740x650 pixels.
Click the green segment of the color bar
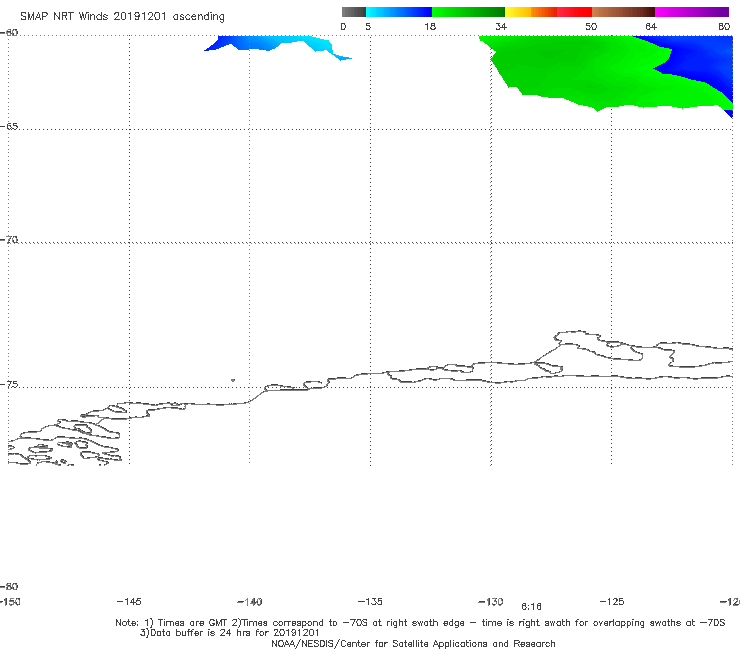coord(468,12)
